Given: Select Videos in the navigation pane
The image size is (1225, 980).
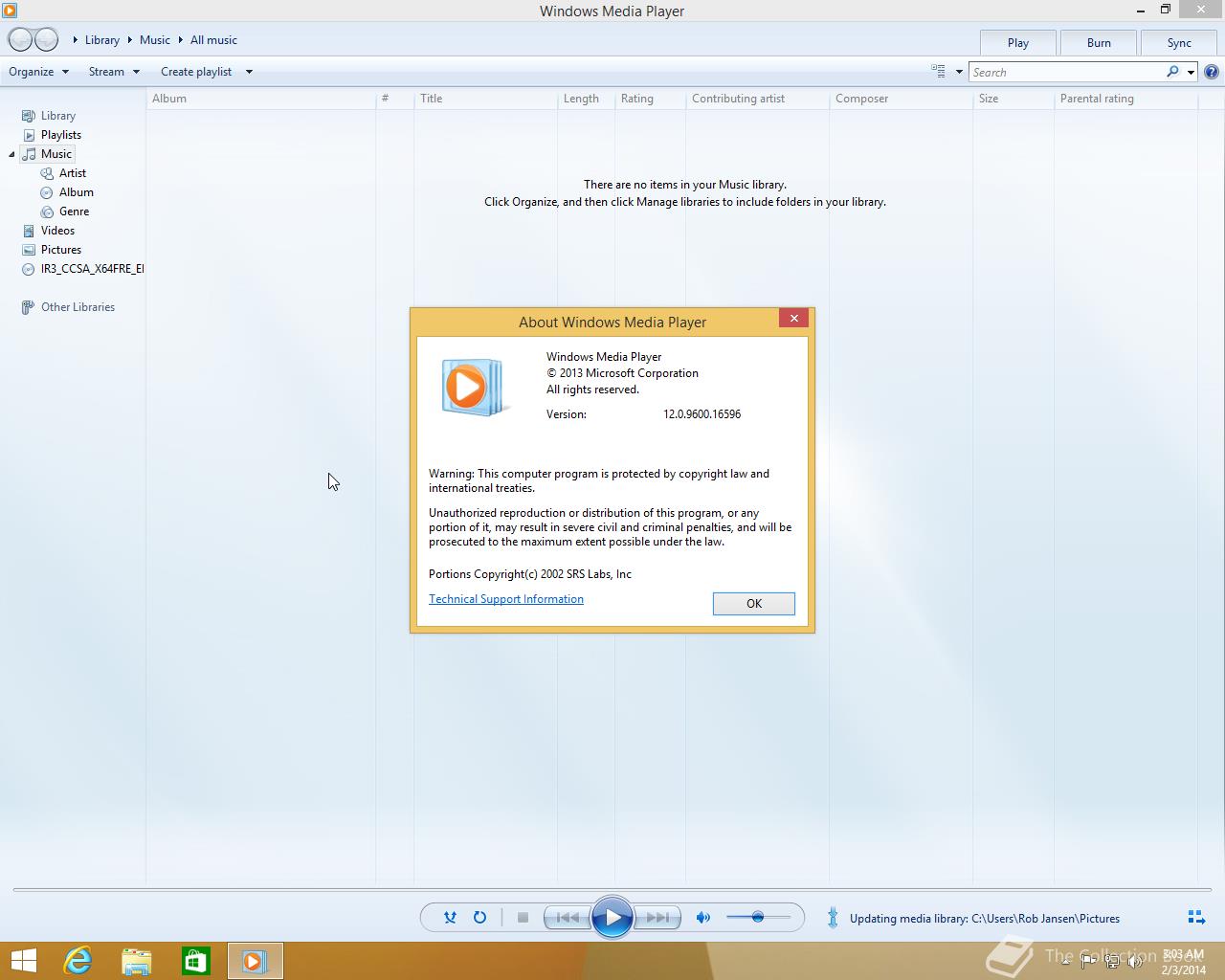Looking at the screenshot, I should (x=49, y=231).
